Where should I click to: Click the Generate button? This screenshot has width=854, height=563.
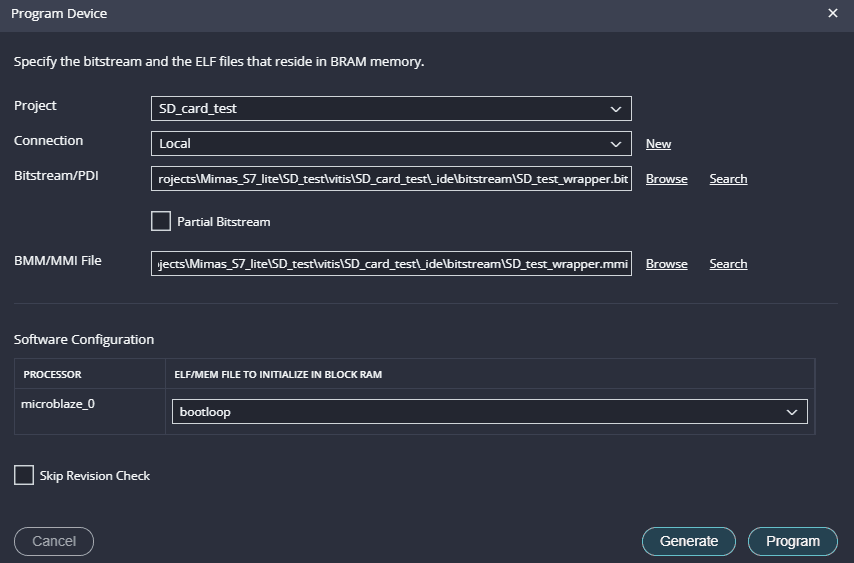pyautogui.click(x=688, y=541)
